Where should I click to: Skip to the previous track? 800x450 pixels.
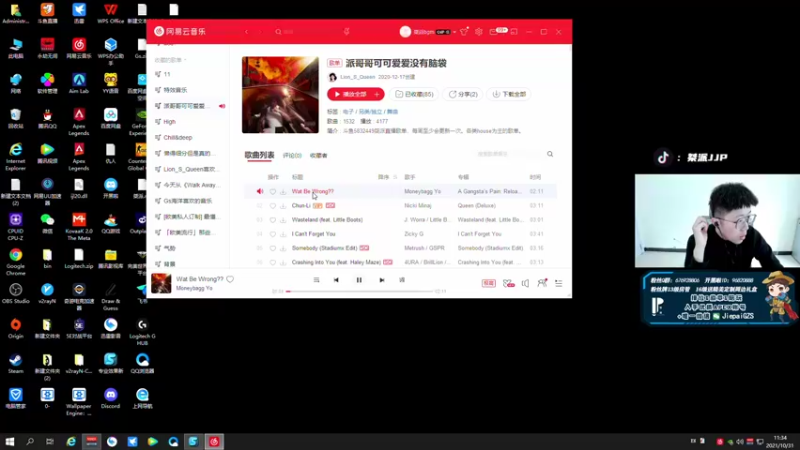pos(336,280)
